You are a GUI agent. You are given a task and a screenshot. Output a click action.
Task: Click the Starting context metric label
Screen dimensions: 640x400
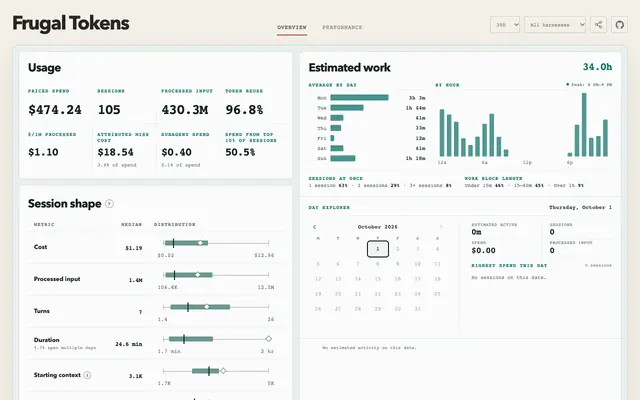coord(57,375)
